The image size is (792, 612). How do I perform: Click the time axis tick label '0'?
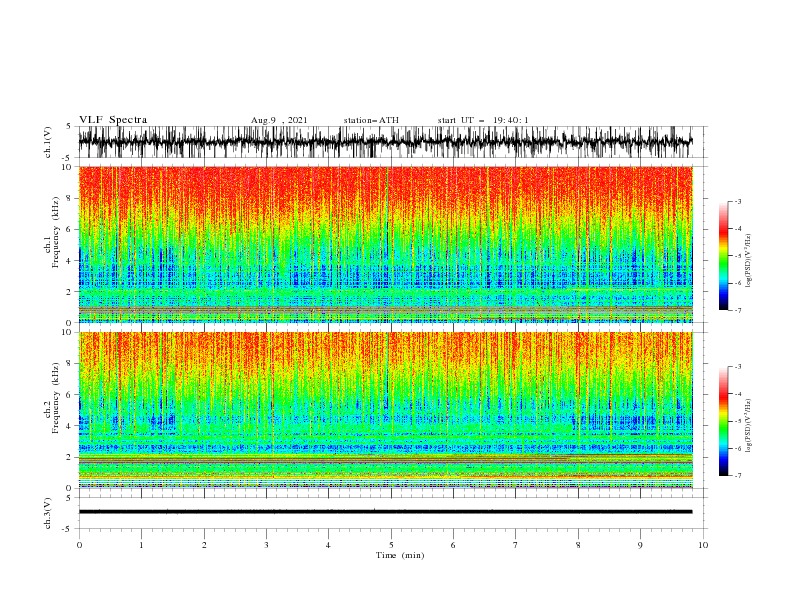(79, 545)
